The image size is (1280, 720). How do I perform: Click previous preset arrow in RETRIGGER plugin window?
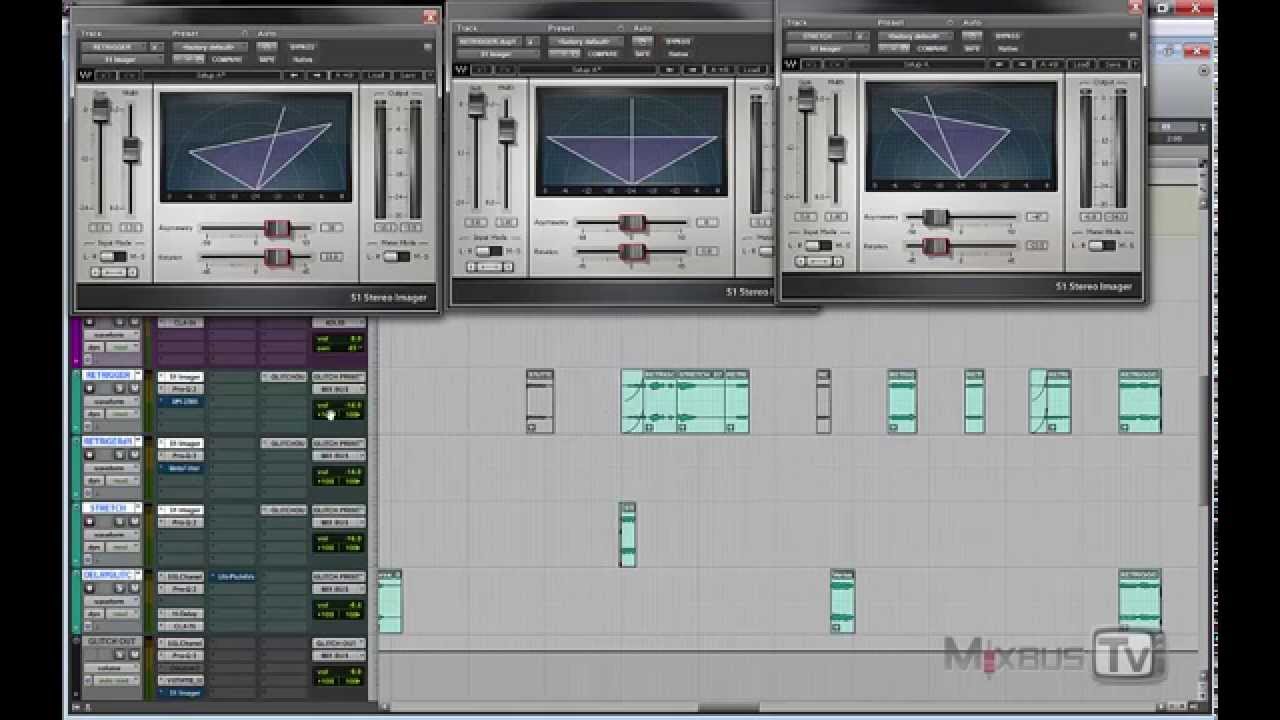(293, 76)
